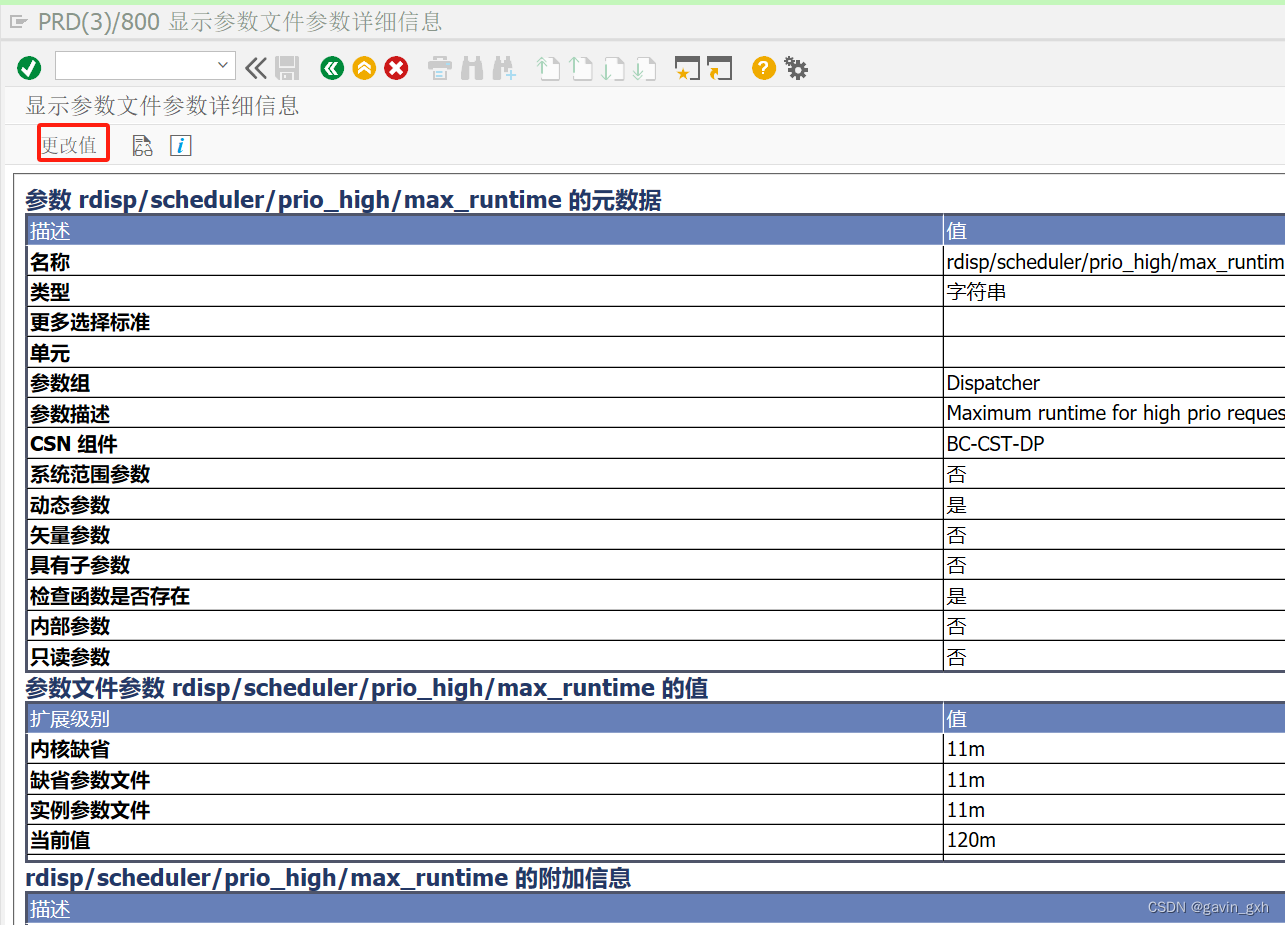Click the blue information (i) icon
This screenshot has height=925, width=1285.
tap(180, 145)
